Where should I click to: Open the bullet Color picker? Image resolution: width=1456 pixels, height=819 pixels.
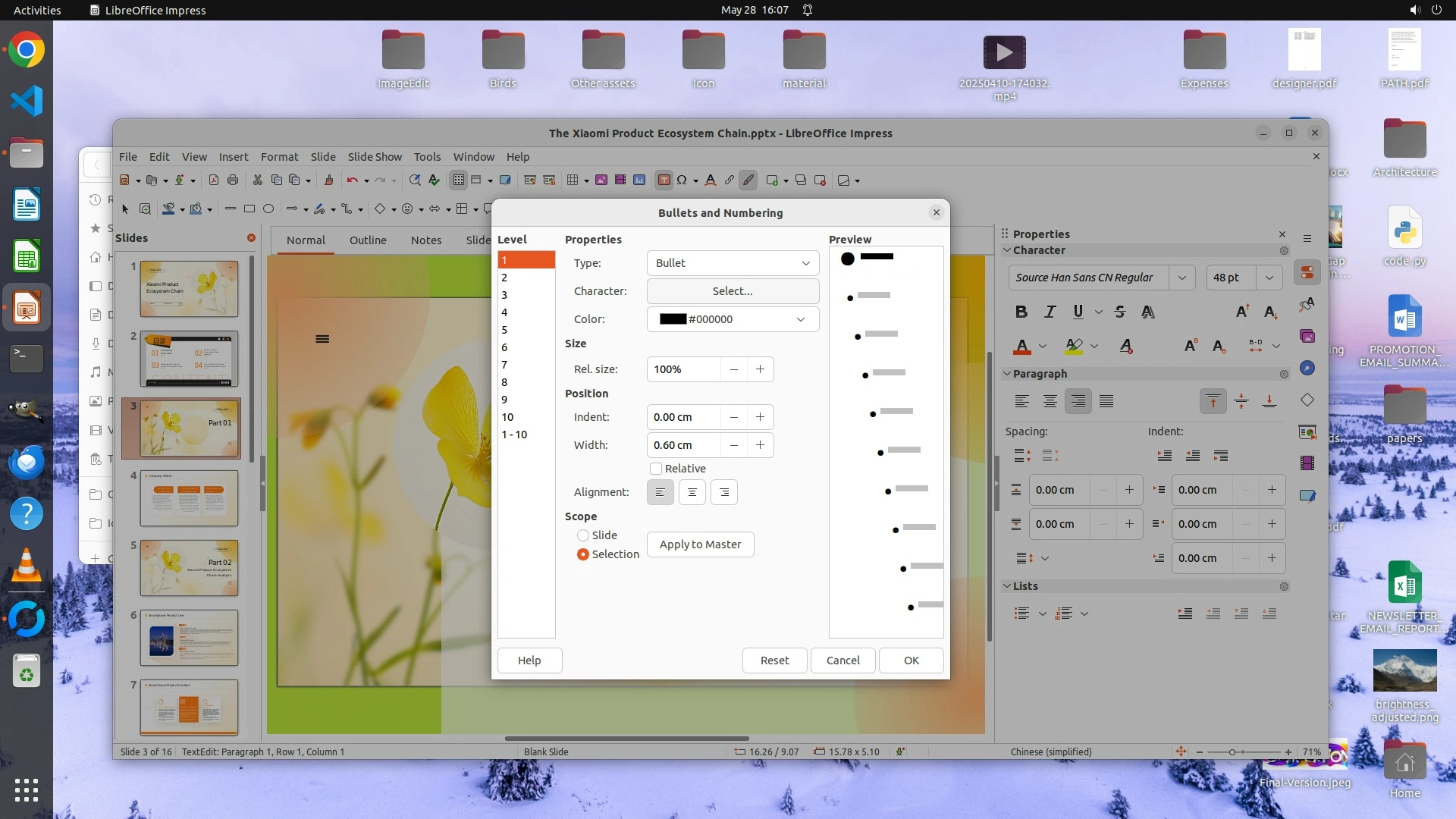pyautogui.click(x=732, y=319)
